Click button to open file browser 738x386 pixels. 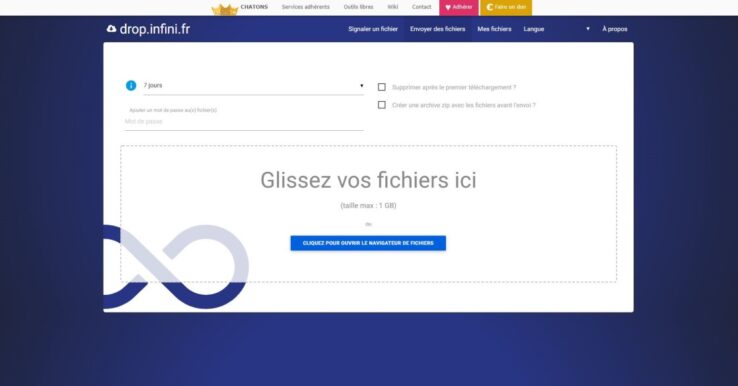368,243
